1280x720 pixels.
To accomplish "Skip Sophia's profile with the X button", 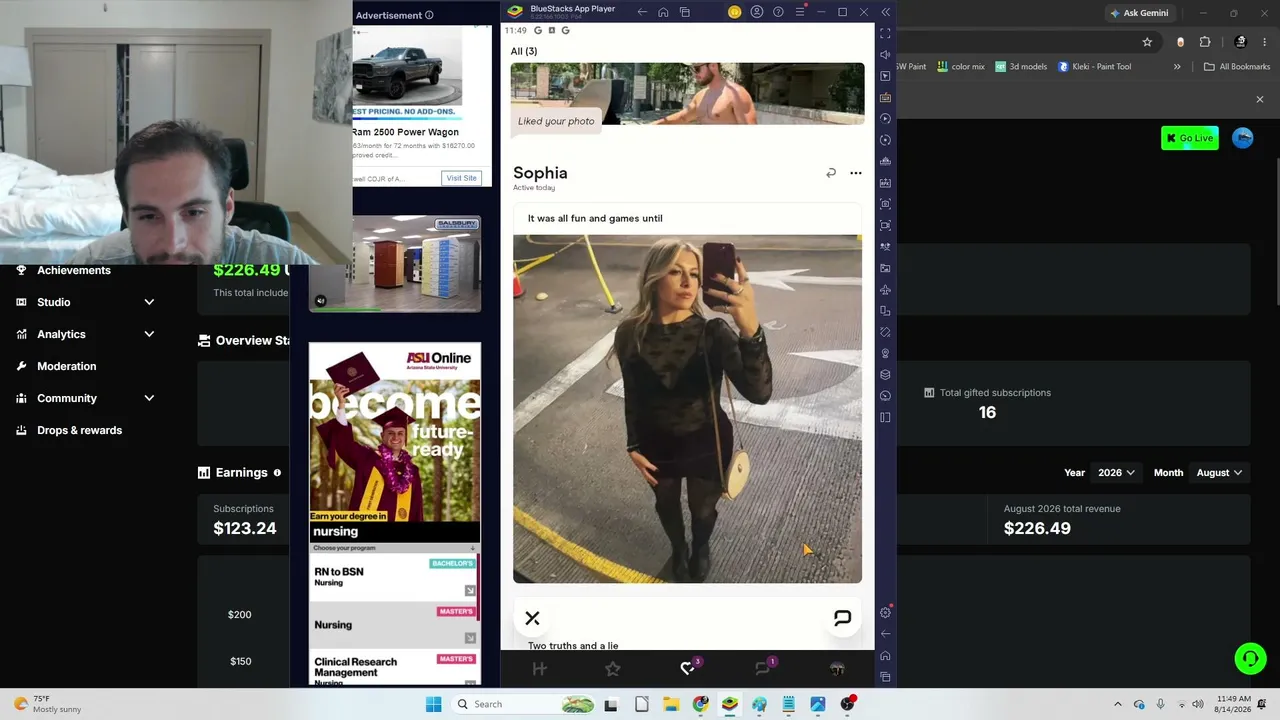I will 532,619.
